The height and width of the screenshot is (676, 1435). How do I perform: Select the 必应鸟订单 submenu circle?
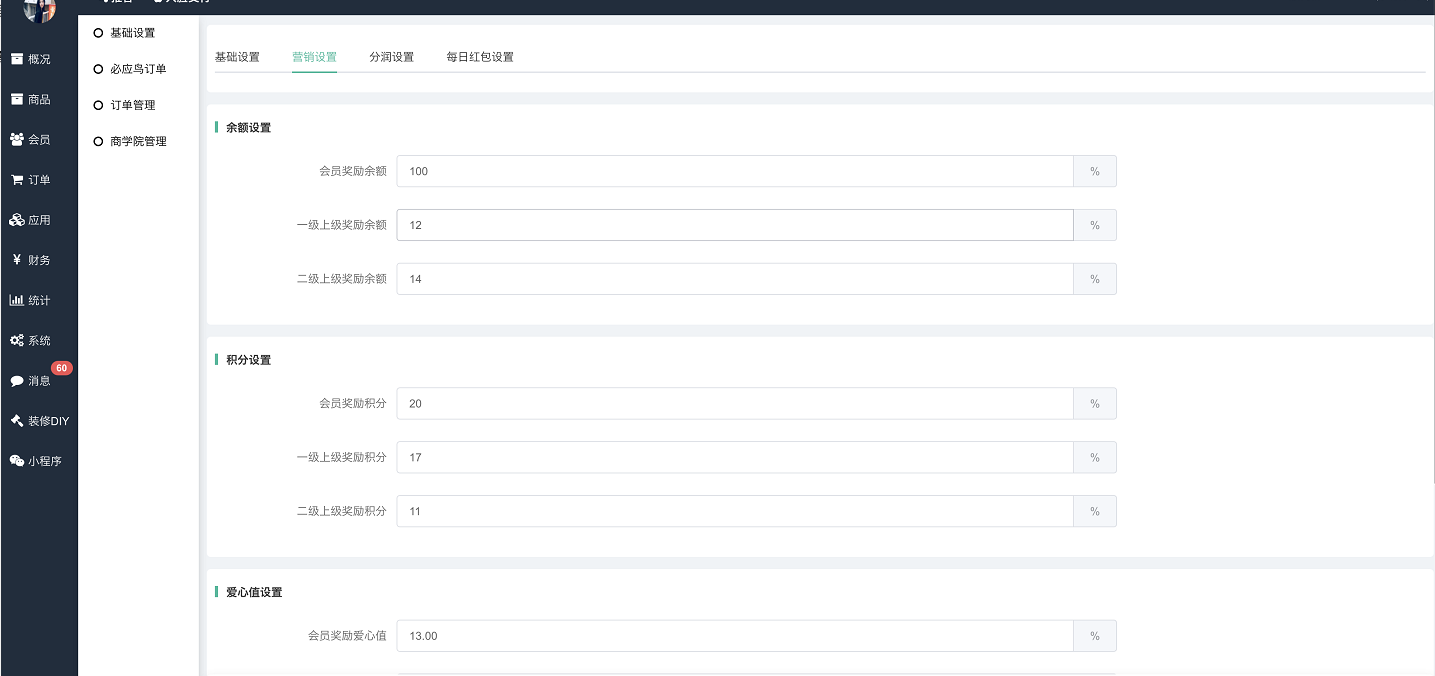[x=98, y=69]
